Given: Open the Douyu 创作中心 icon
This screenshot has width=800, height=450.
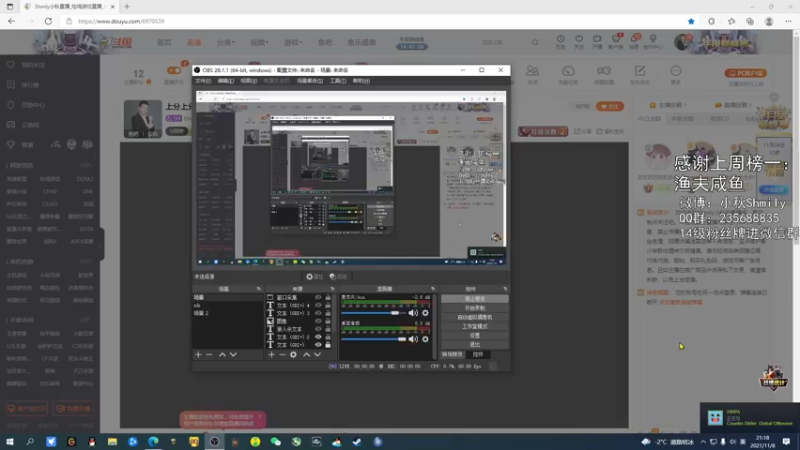Looking at the screenshot, I should tap(653, 42).
